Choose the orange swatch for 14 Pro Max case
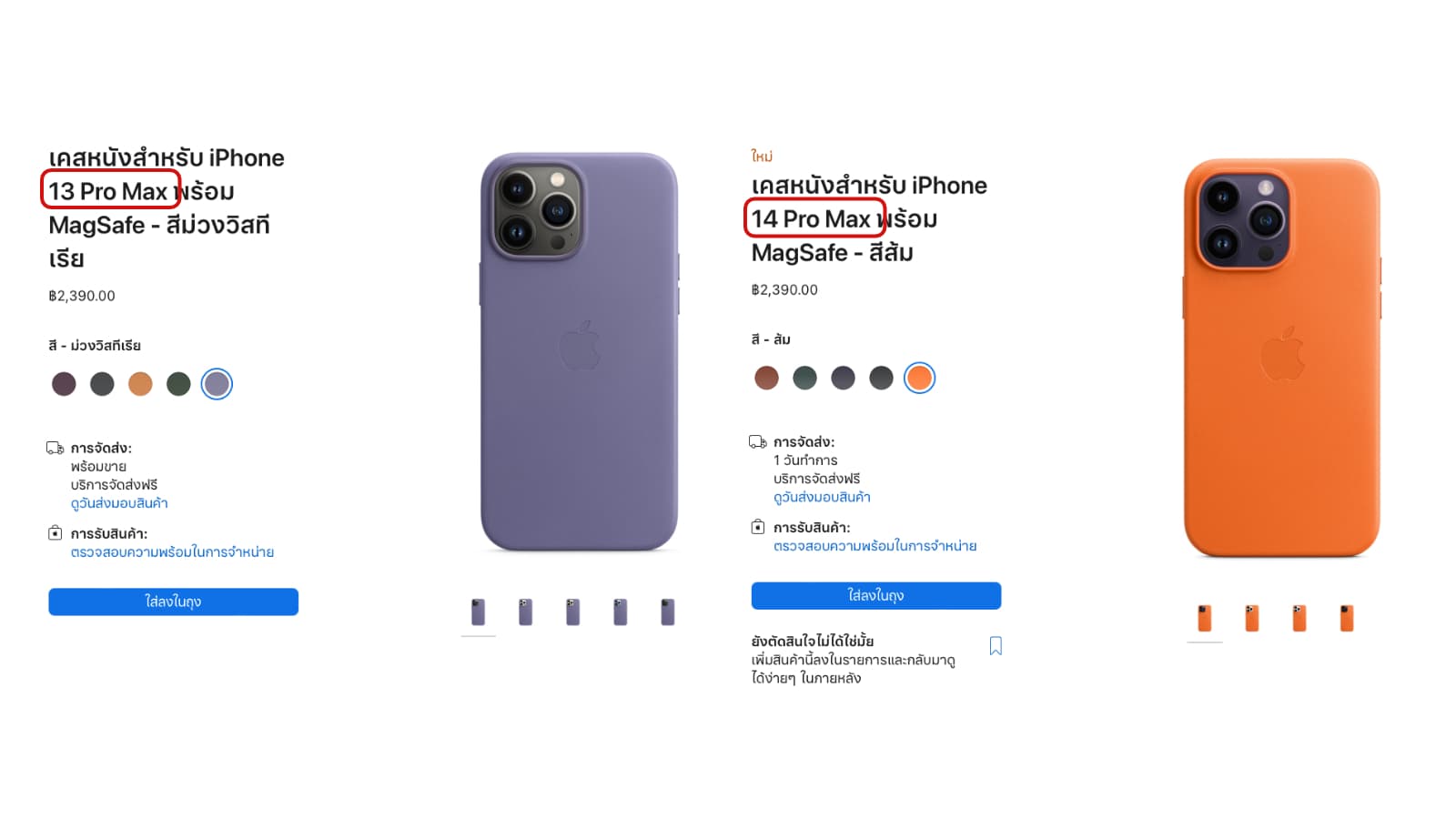The image size is (1456, 819). coord(919,378)
